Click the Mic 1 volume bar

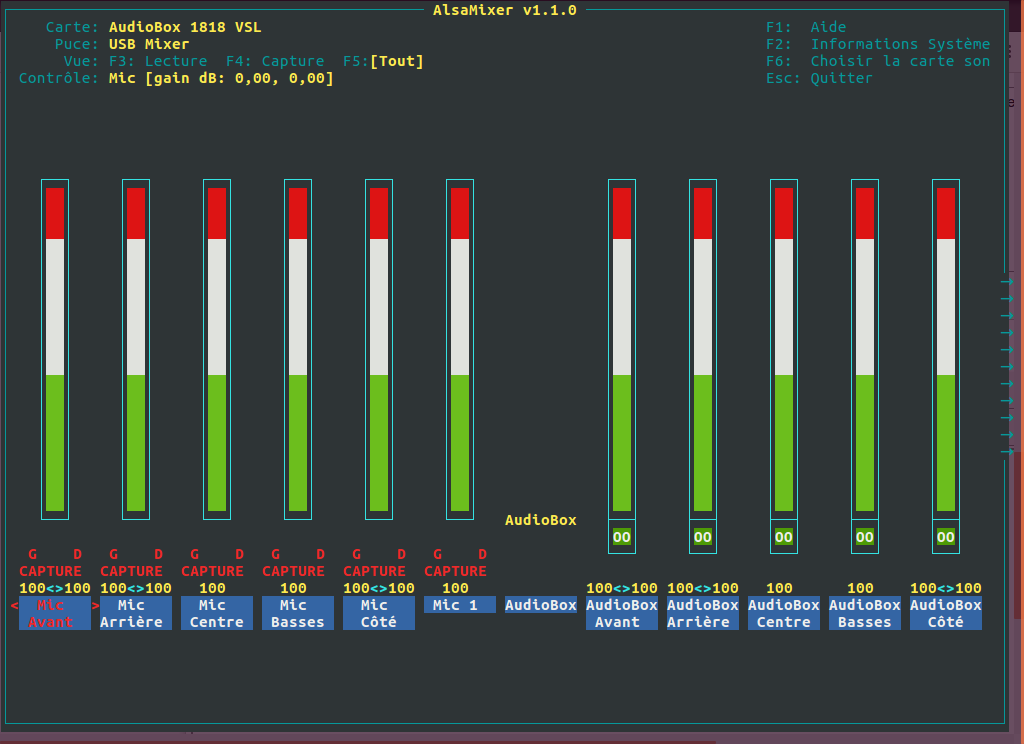click(460, 349)
